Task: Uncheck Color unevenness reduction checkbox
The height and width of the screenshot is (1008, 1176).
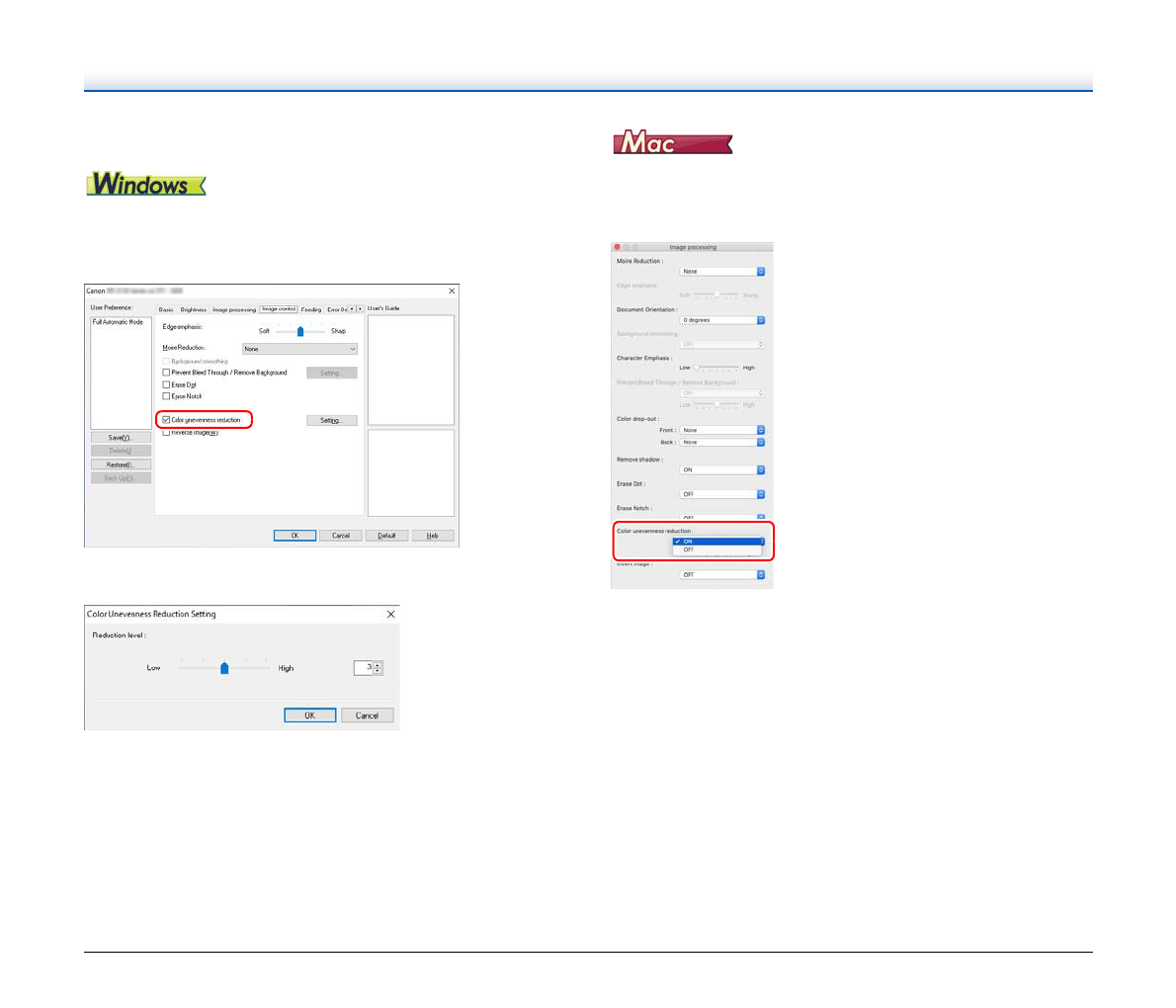Action: click(x=166, y=420)
